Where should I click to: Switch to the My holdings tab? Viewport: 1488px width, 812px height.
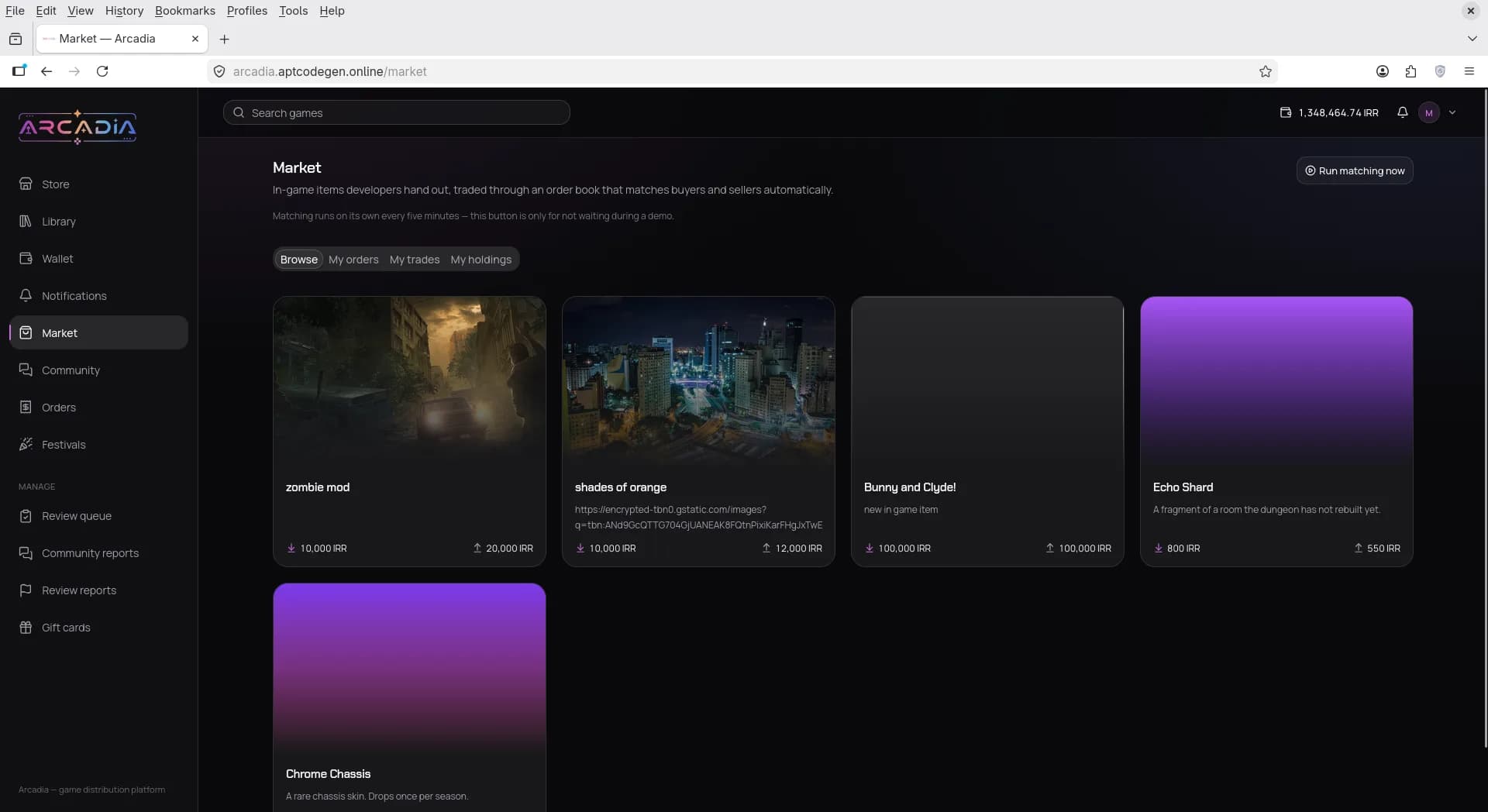(481, 260)
